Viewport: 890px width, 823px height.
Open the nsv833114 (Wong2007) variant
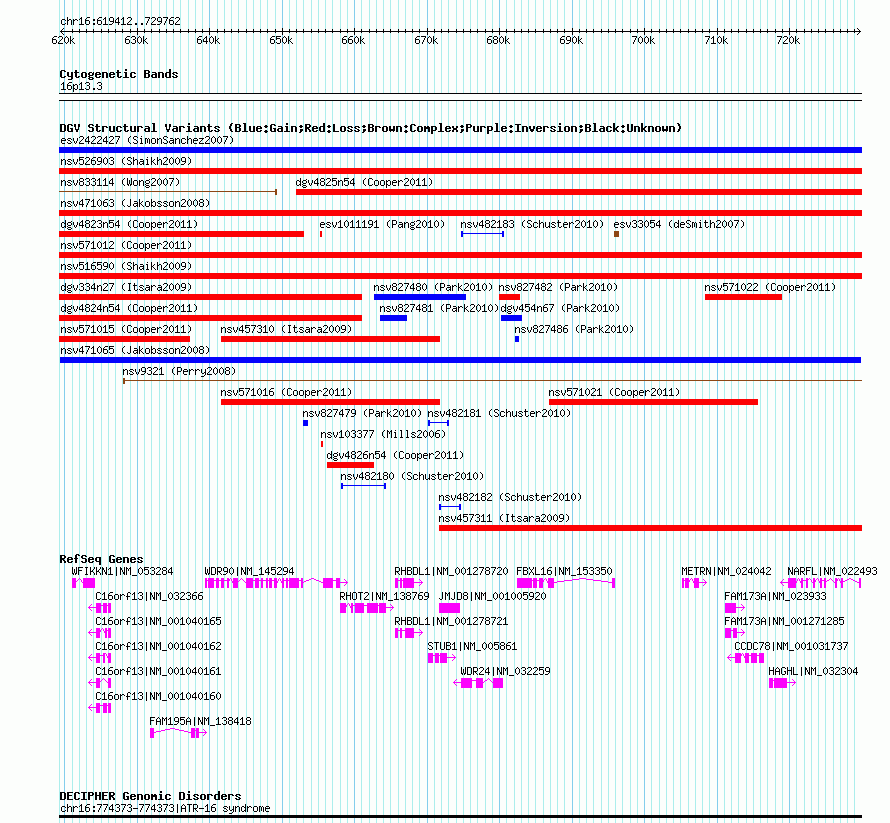pos(120,182)
